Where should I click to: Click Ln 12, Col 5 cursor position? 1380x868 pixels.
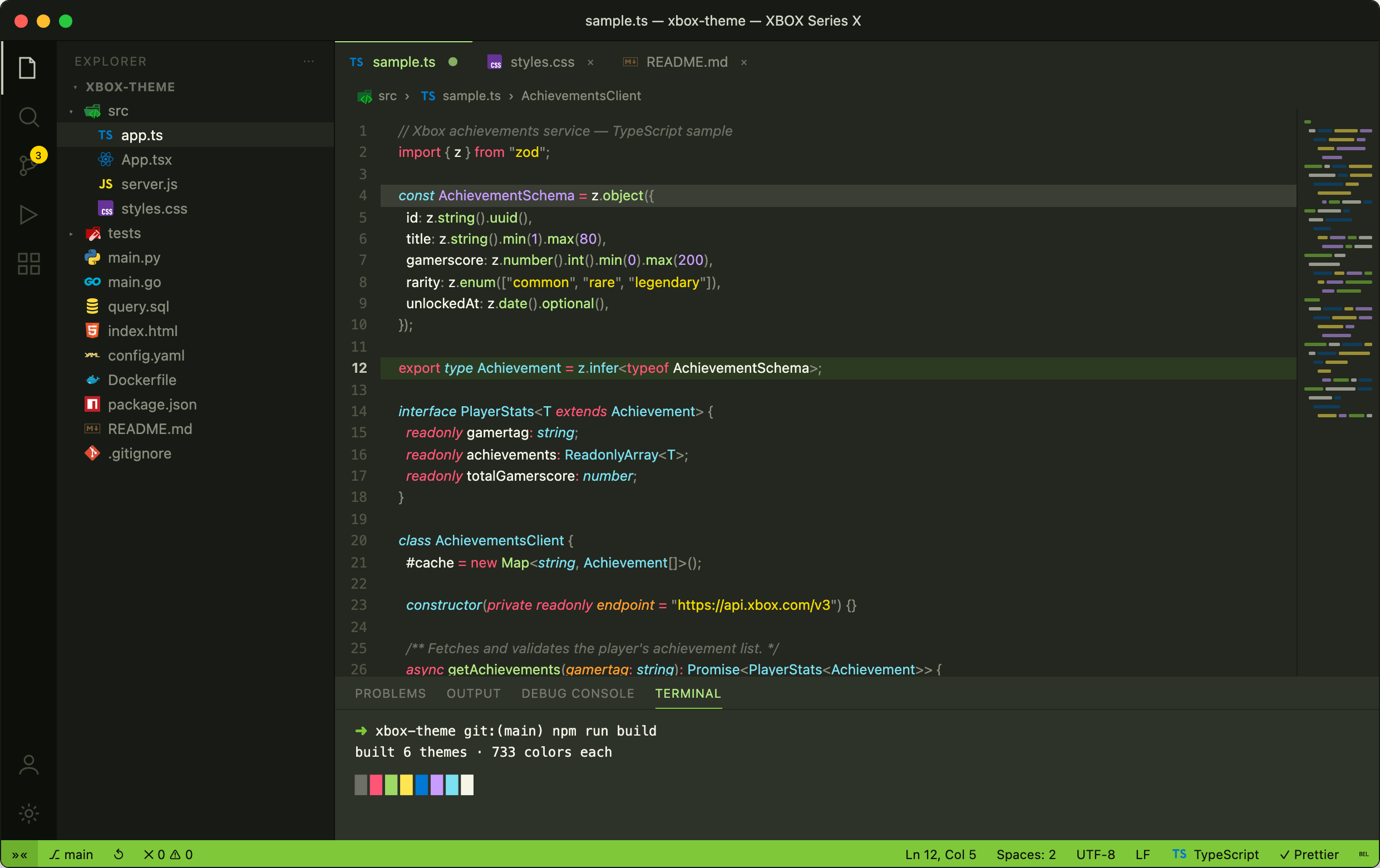[x=940, y=854]
